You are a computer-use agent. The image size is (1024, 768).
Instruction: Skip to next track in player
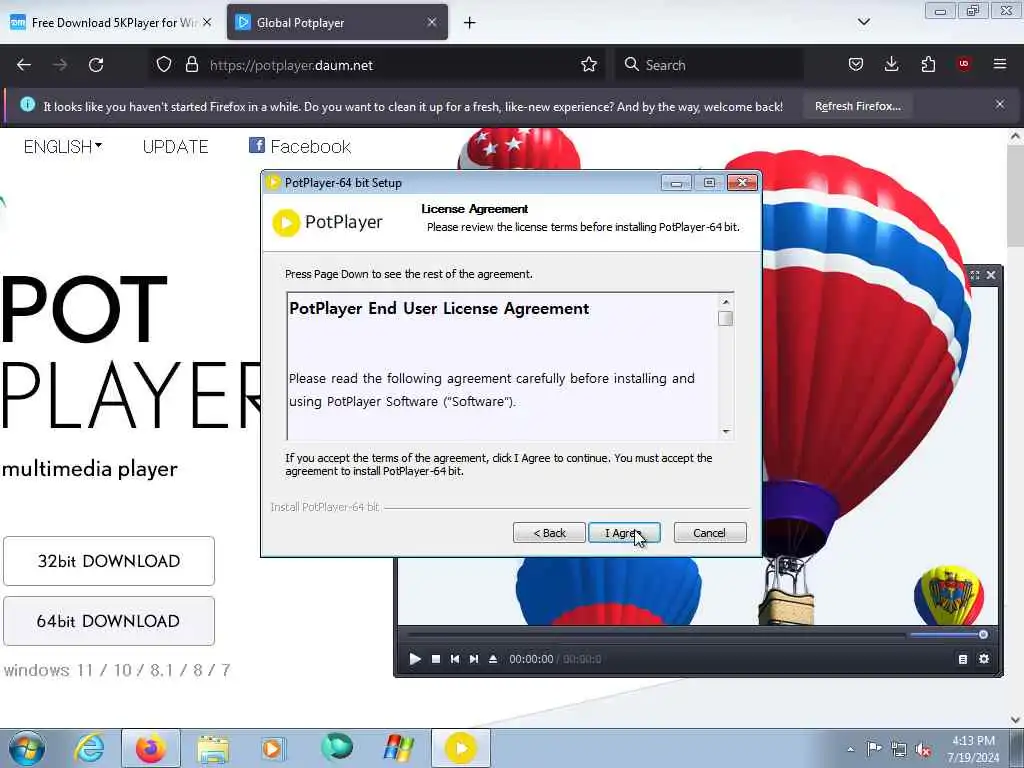[473, 659]
